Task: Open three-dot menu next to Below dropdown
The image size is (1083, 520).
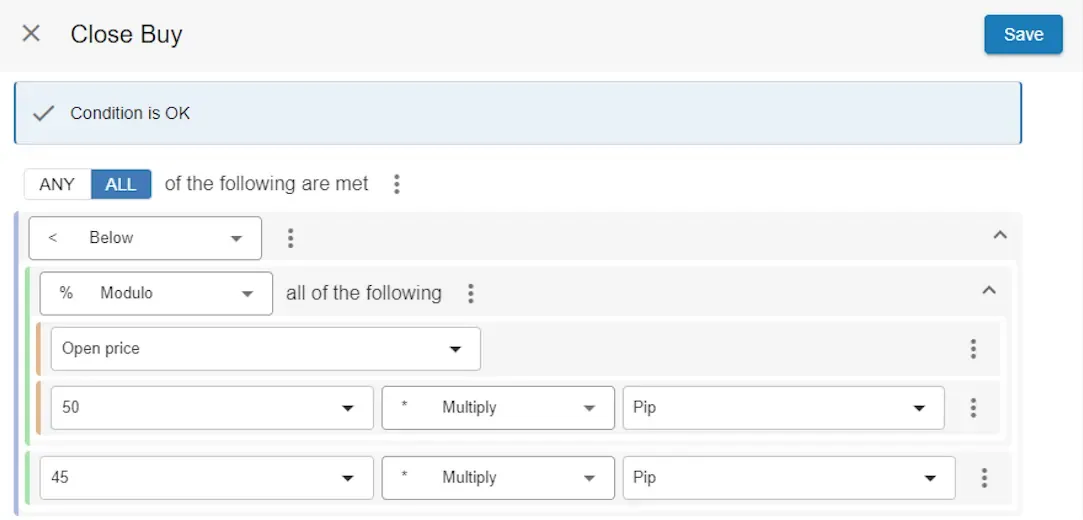Action: pyautogui.click(x=291, y=238)
